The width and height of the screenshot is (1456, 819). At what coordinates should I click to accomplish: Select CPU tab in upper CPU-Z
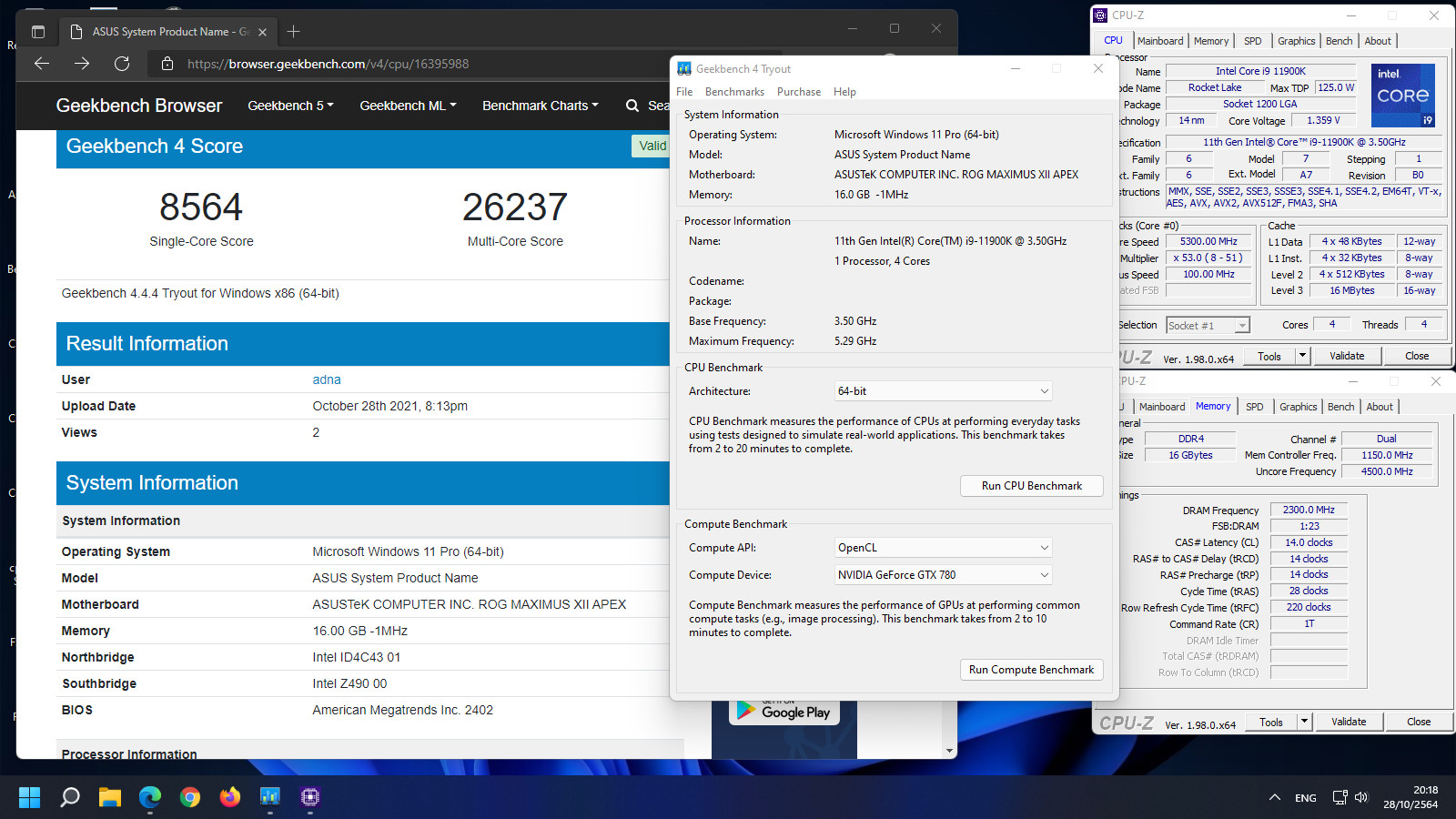point(1113,41)
